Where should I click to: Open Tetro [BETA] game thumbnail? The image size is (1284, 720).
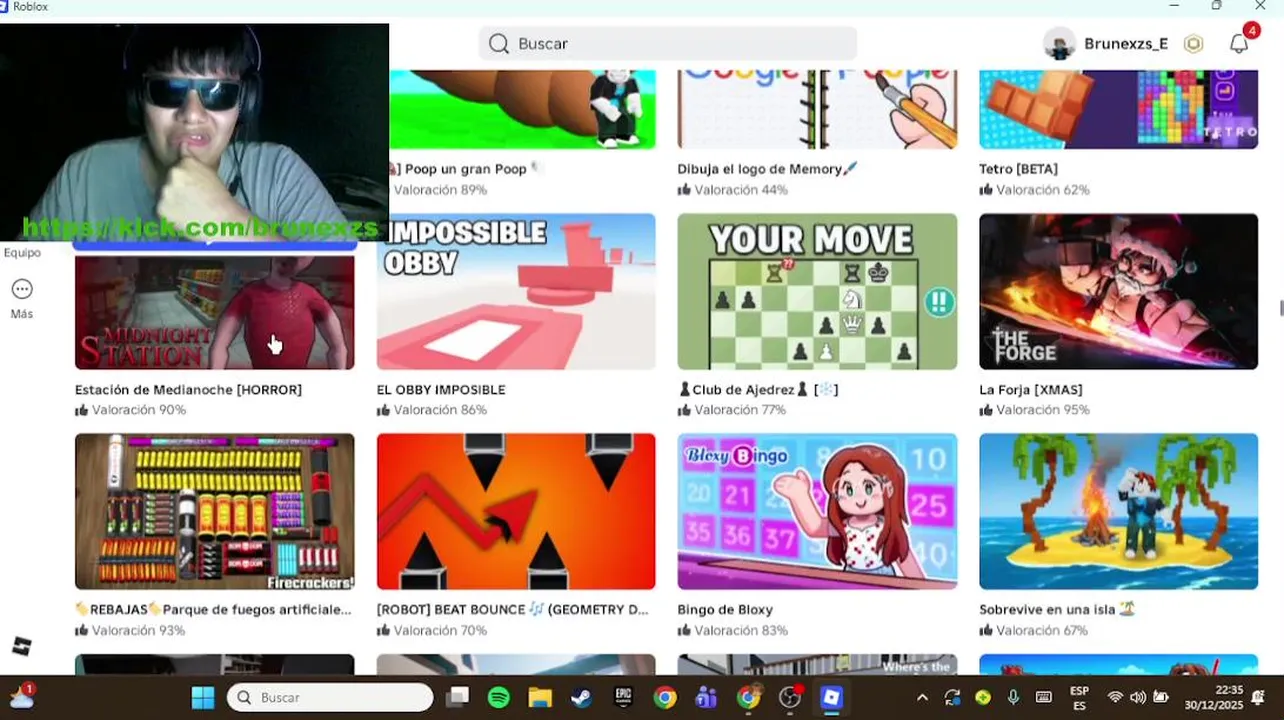click(1118, 109)
